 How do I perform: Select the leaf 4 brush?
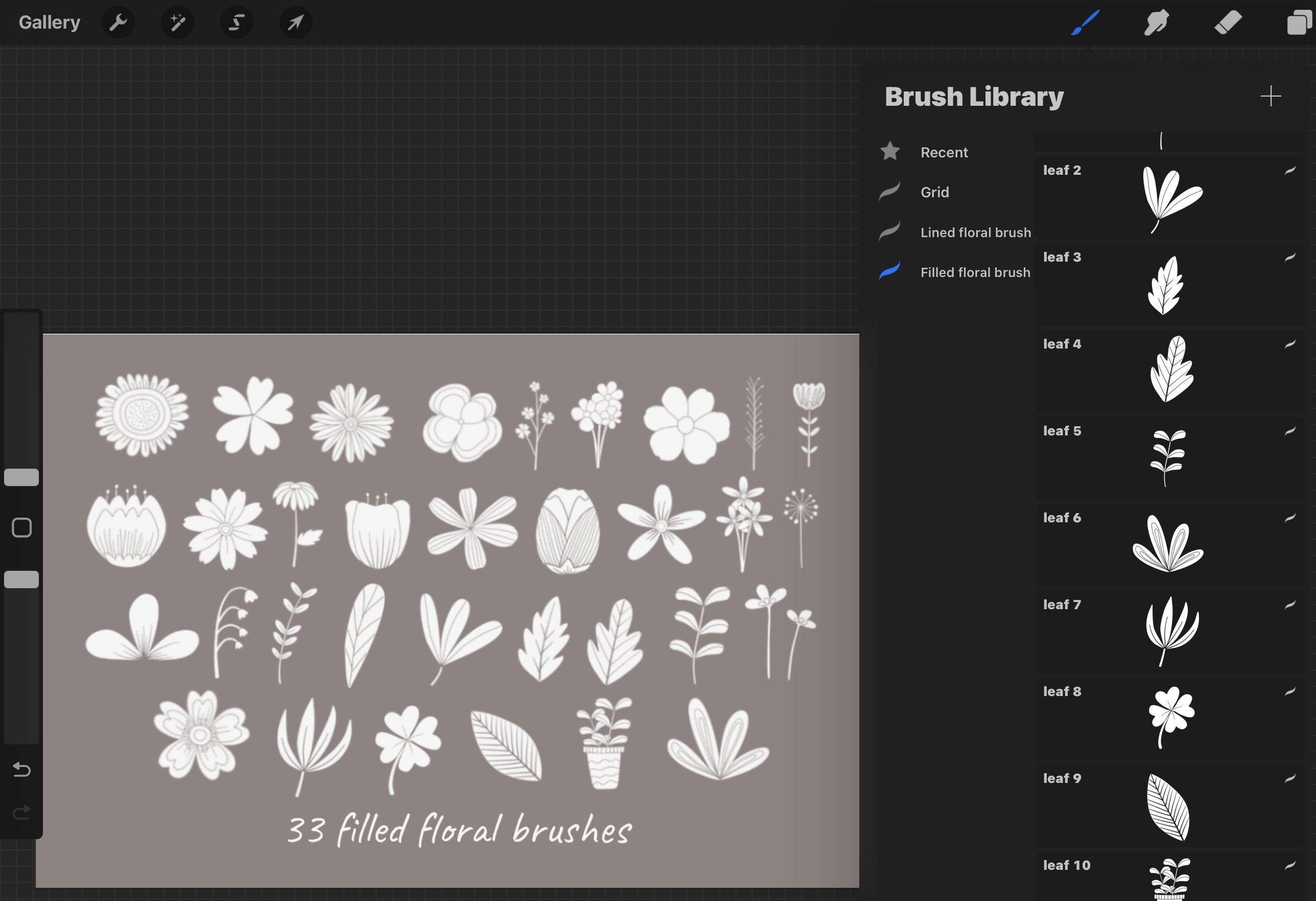coord(1170,372)
